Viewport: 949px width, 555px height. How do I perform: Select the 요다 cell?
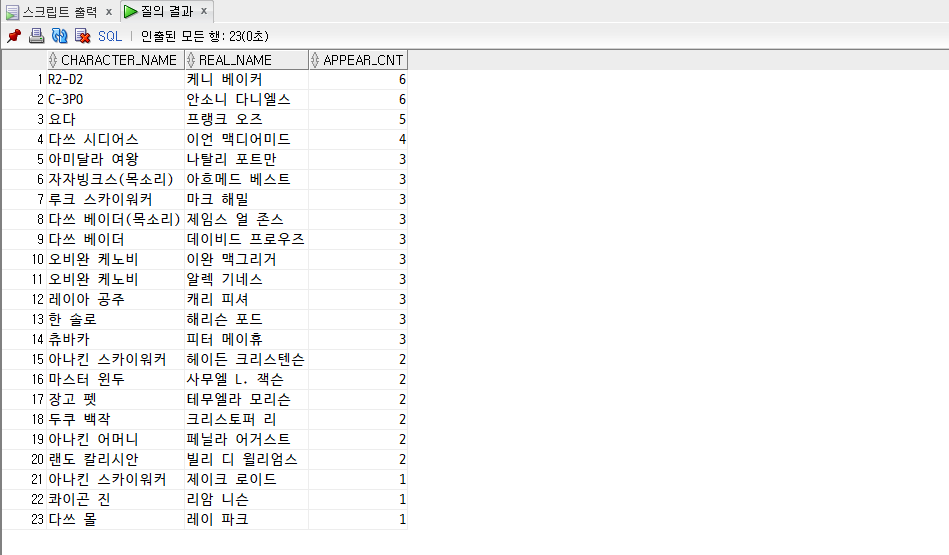pos(116,119)
